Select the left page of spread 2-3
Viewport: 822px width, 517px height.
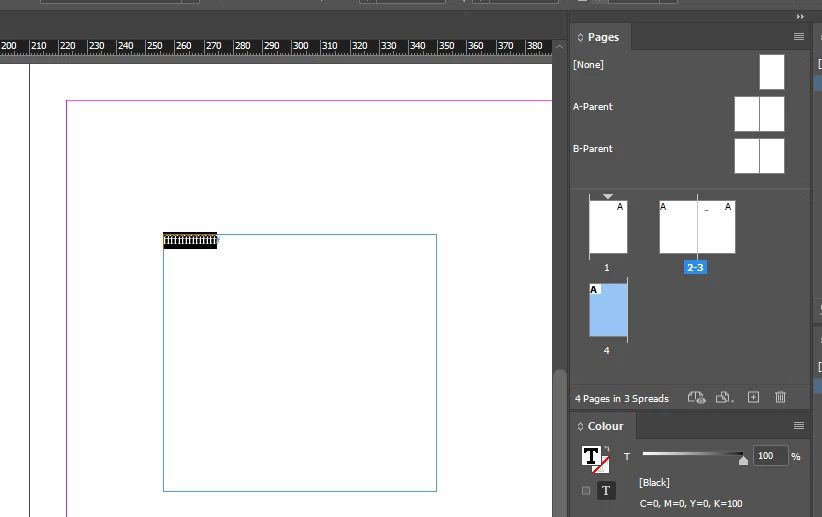pos(678,227)
